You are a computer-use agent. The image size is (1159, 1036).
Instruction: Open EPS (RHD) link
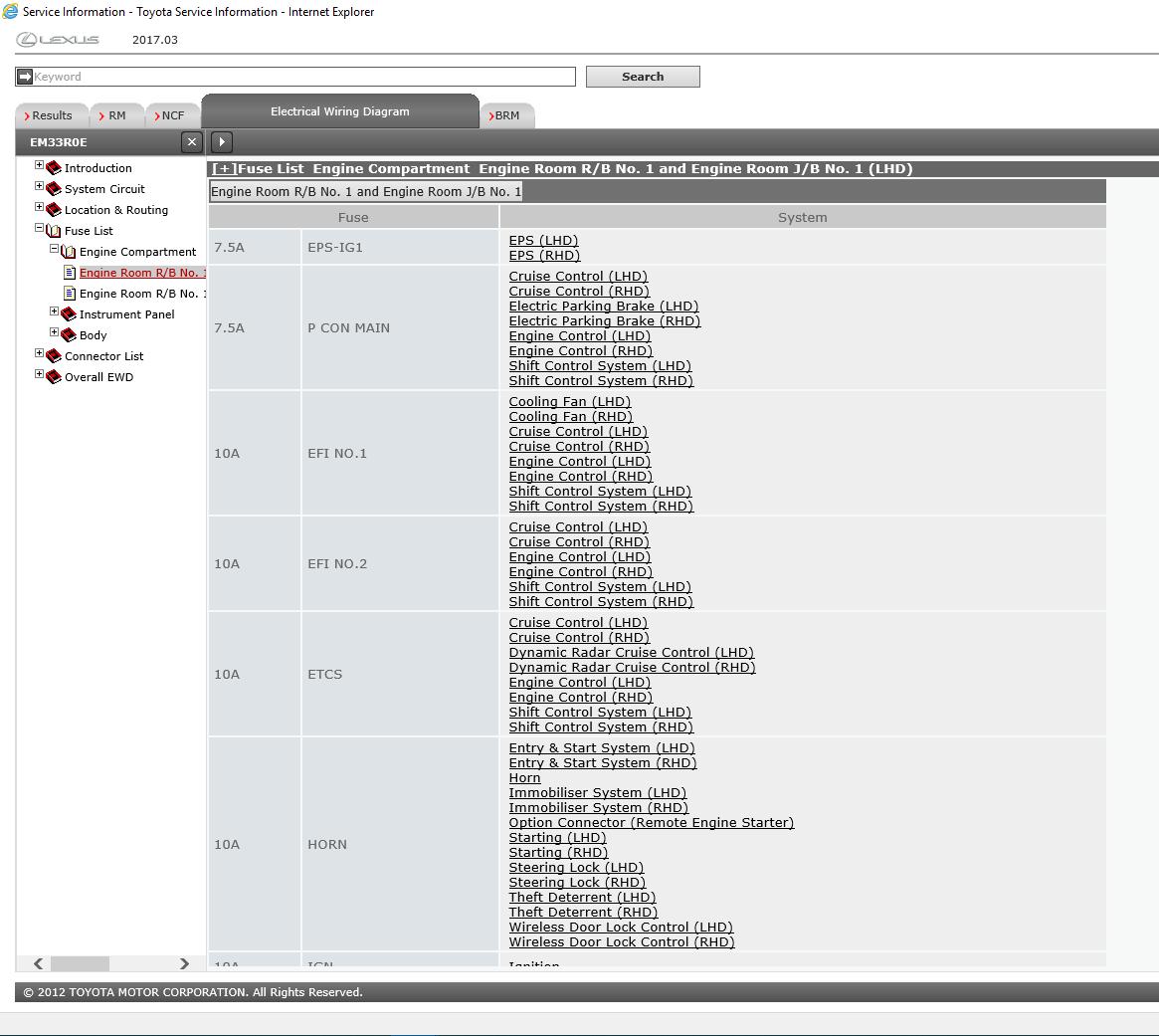click(x=544, y=255)
